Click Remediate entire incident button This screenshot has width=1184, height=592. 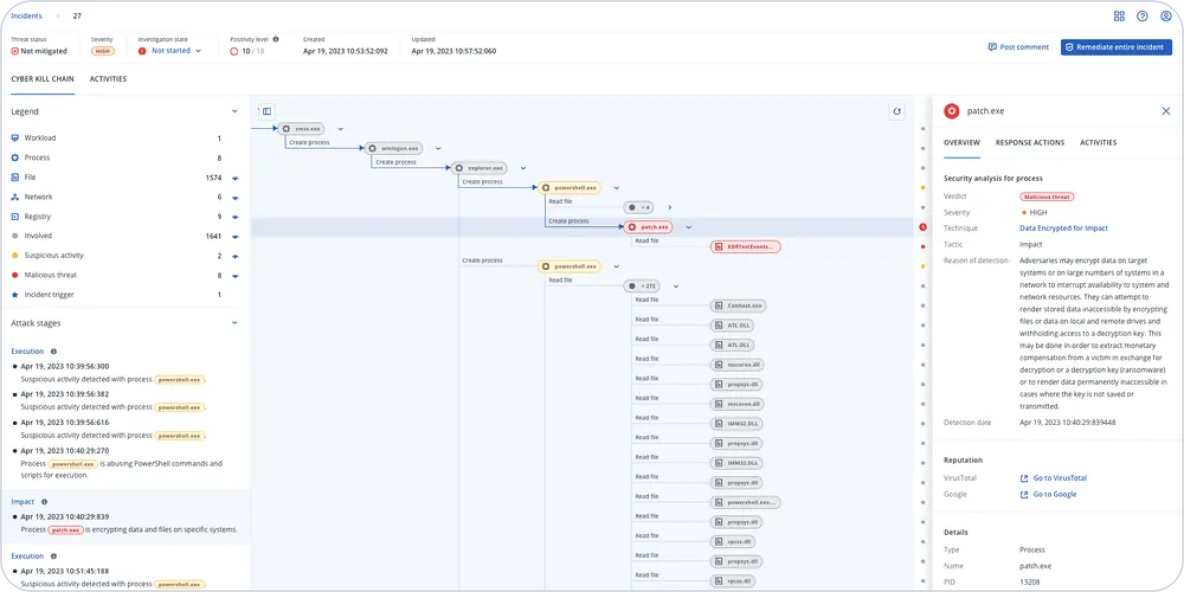[1116, 47]
